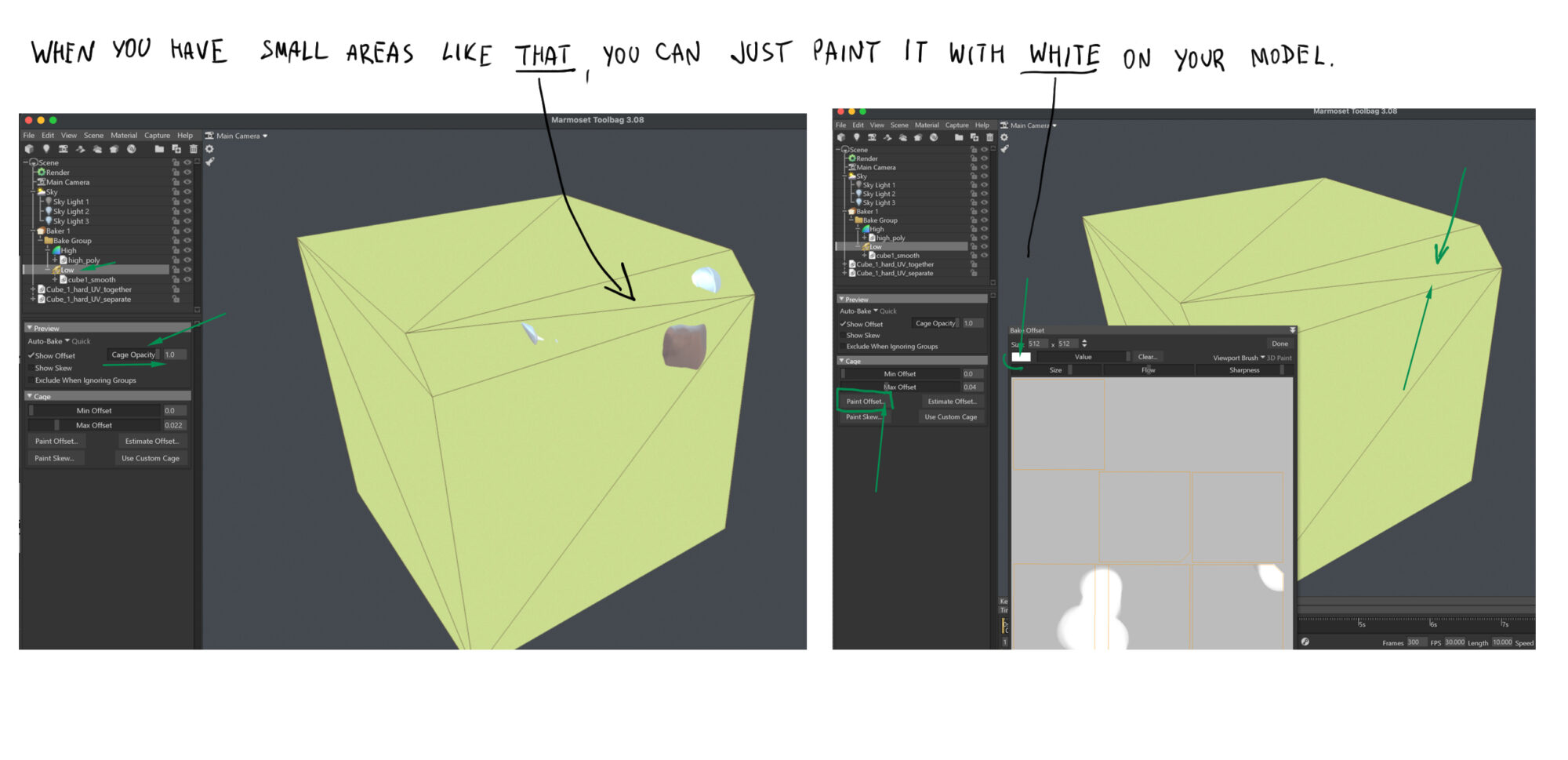Click Max Offset slider in left window
Viewport: 1568px width, 760px height.
tap(95, 426)
